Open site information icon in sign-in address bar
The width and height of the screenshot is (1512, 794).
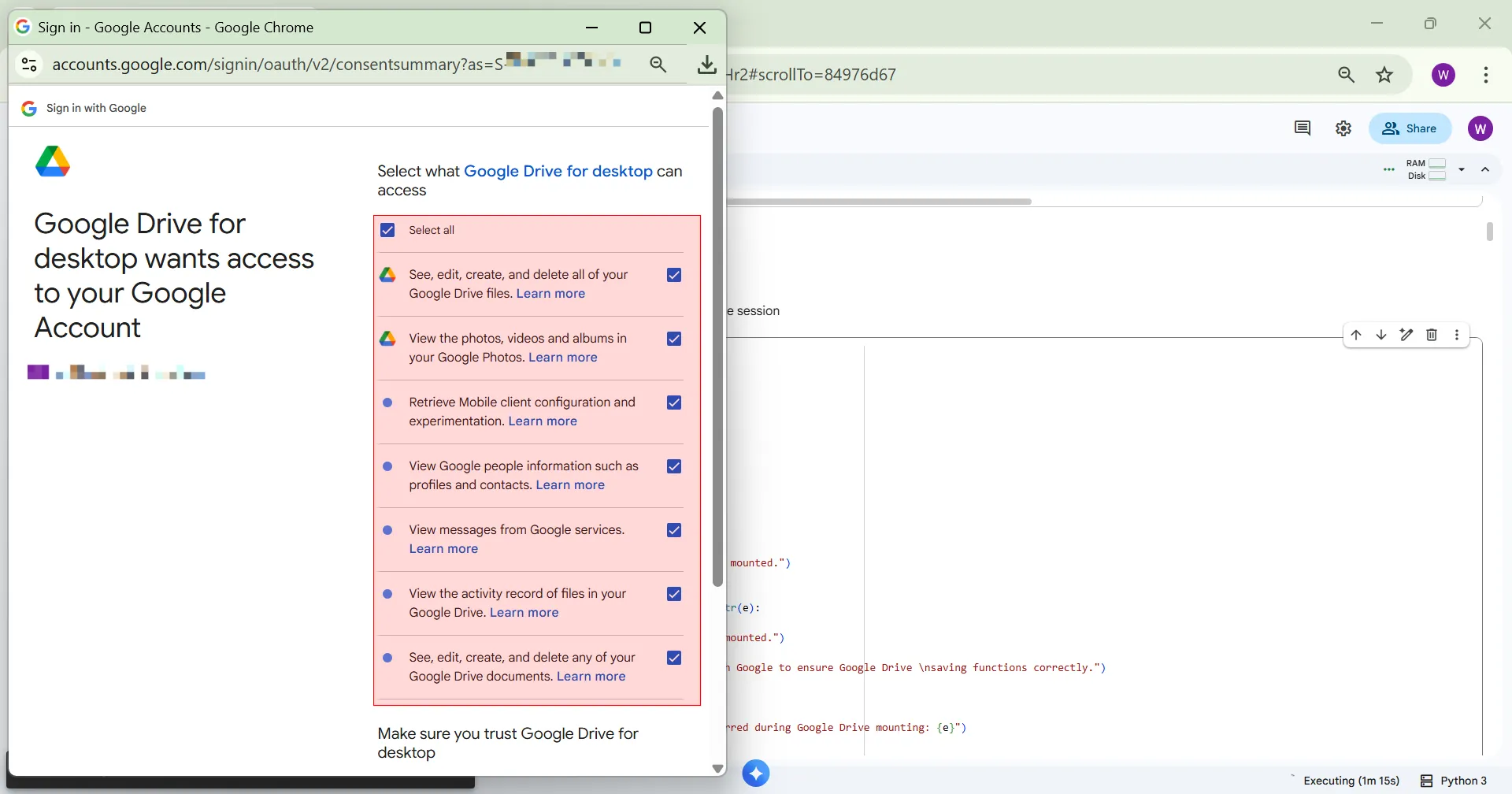29,65
